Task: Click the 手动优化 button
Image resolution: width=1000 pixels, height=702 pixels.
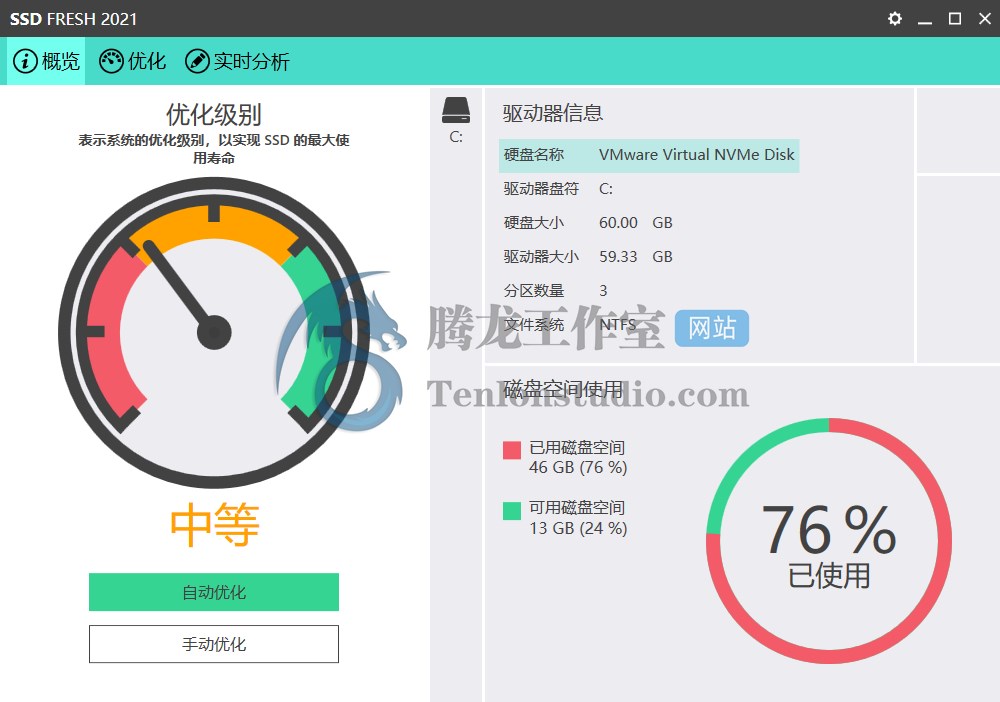Action: tap(214, 644)
